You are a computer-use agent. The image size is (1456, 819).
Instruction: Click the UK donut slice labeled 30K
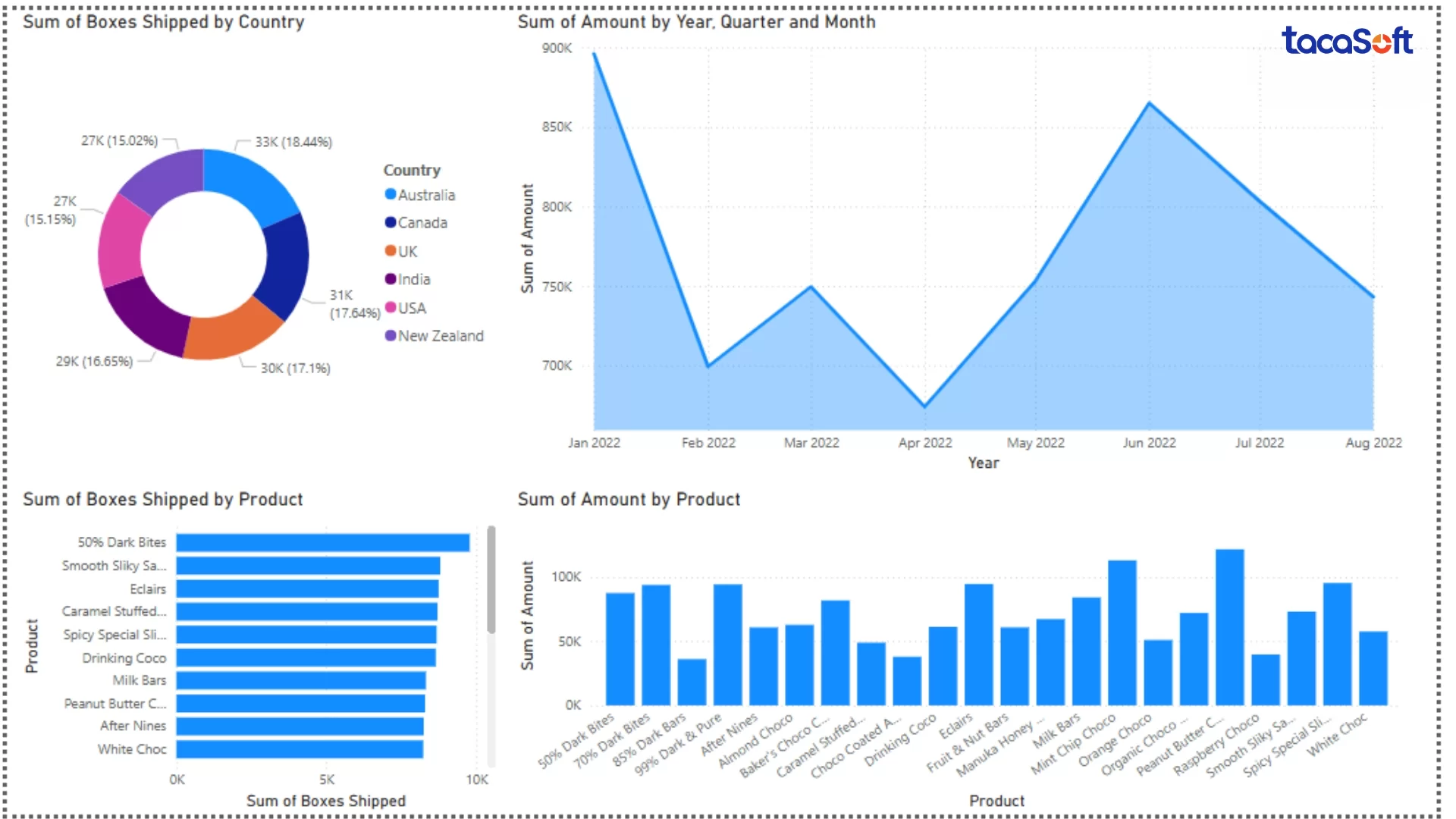coord(230,334)
